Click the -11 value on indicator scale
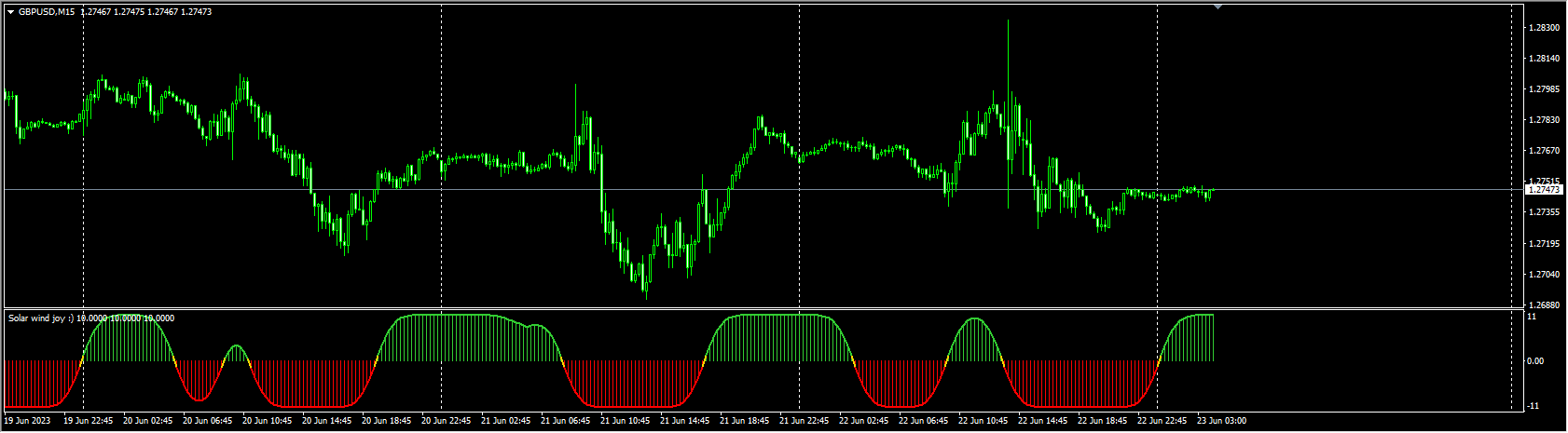Image resolution: width=1568 pixels, height=433 pixels. click(1532, 407)
